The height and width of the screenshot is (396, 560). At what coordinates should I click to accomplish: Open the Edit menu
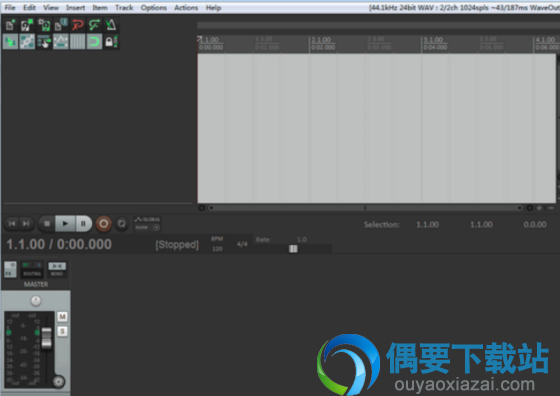29,7
